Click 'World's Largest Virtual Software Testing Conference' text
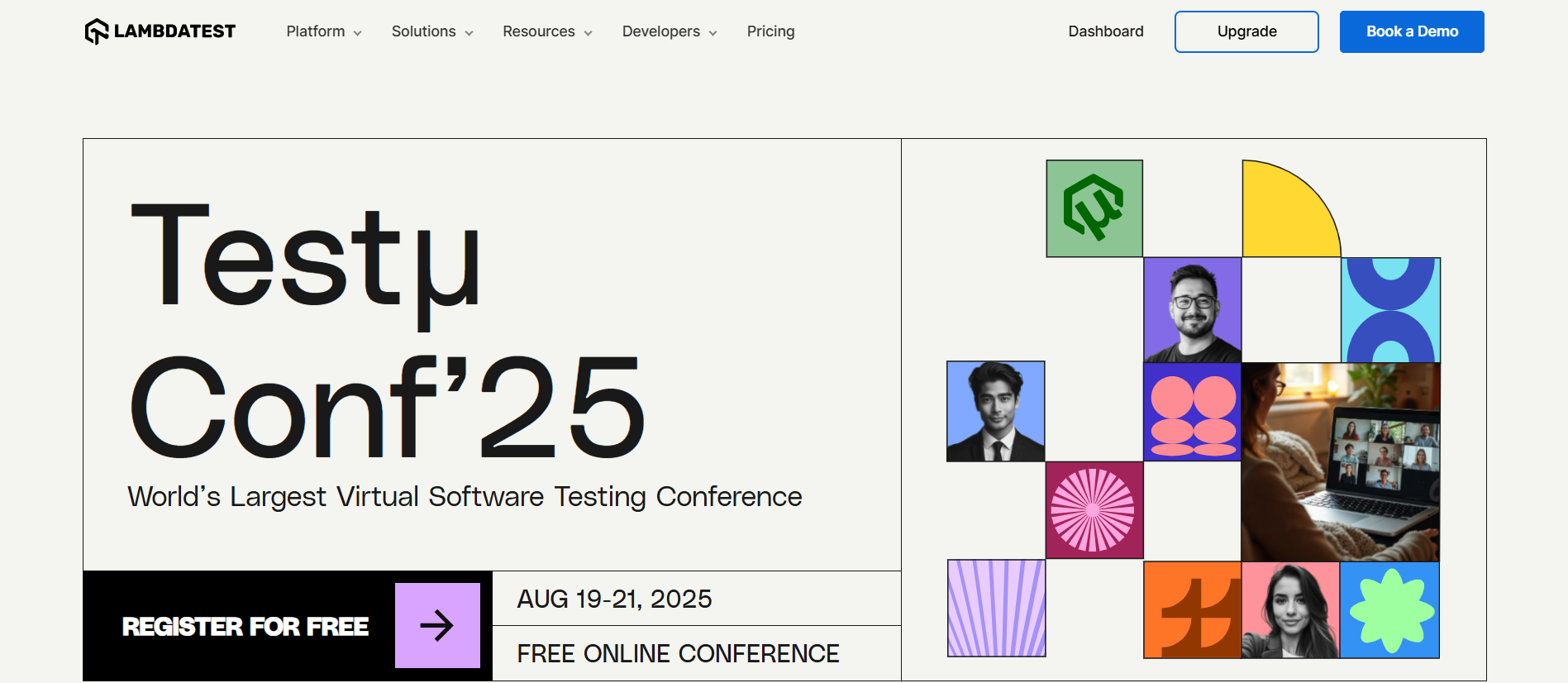This screenshot has width=1568, height=683. 465,497
